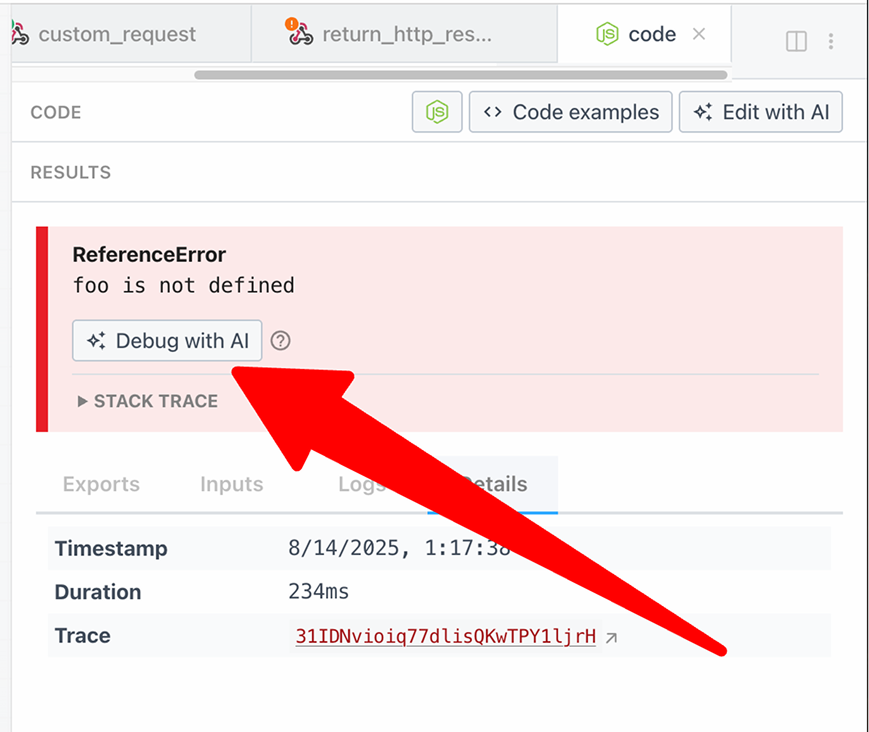Open the Logs tab
This screenshot has height=732, width=869.
click(x=361, y=484)
